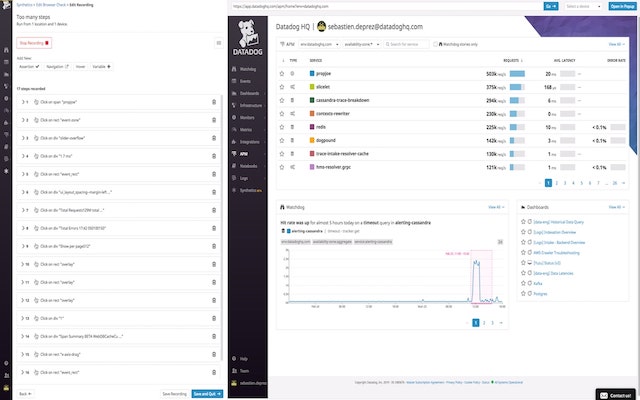Open the Datadog dog logo
This screenshot has width=640, height=400.
pyautogui.click(x=248, y=38)
